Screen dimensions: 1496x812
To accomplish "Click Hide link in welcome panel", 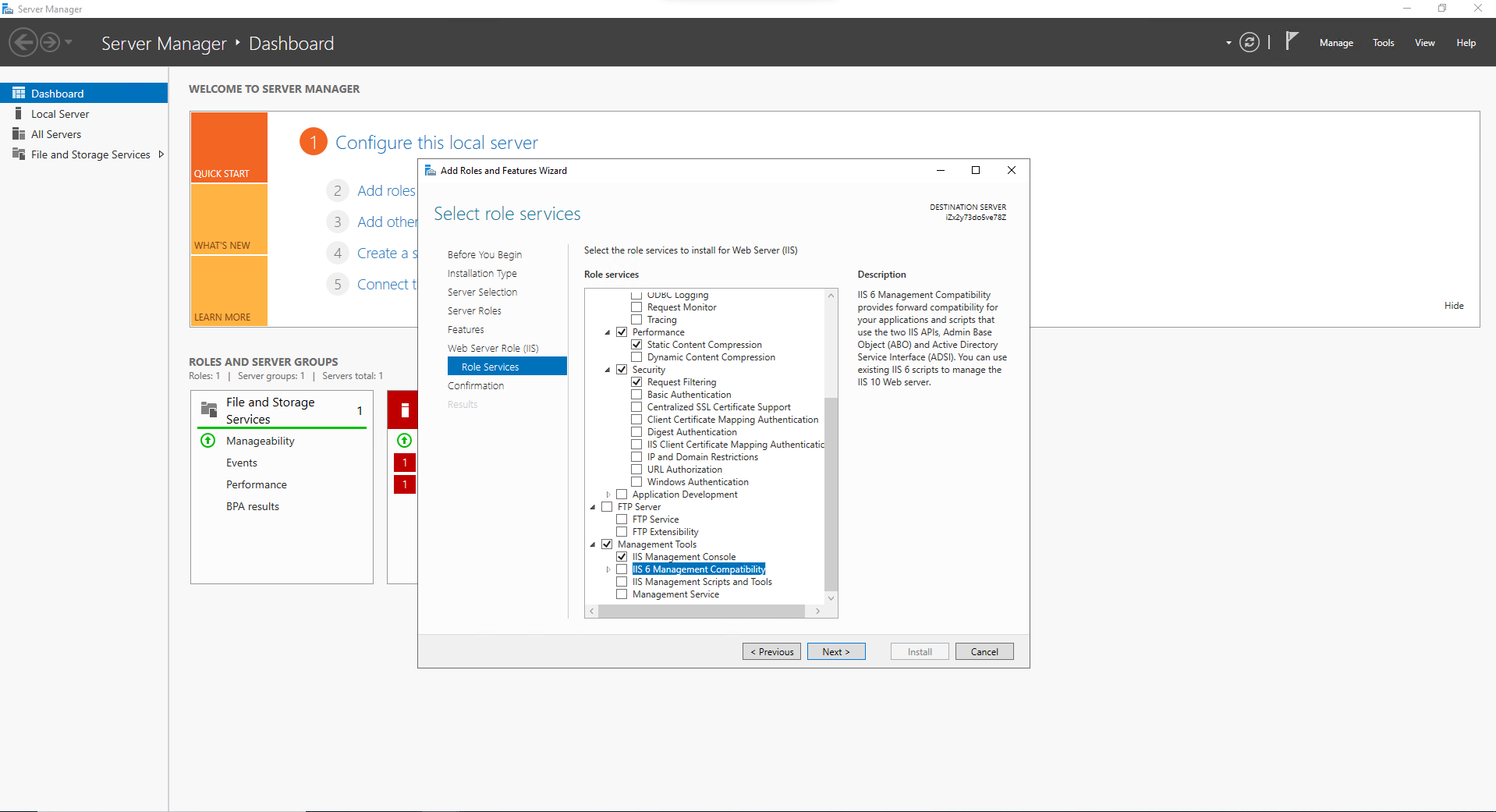I will coord(1454,306).
